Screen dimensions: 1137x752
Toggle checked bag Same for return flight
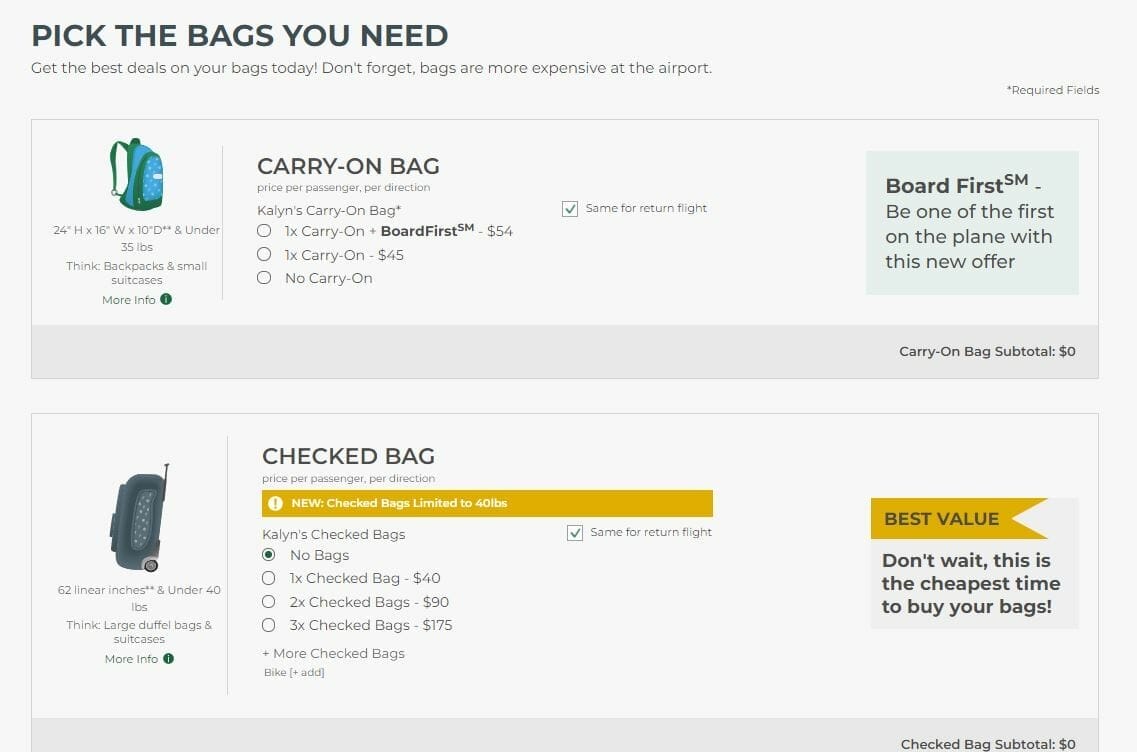tap(575, 533)
